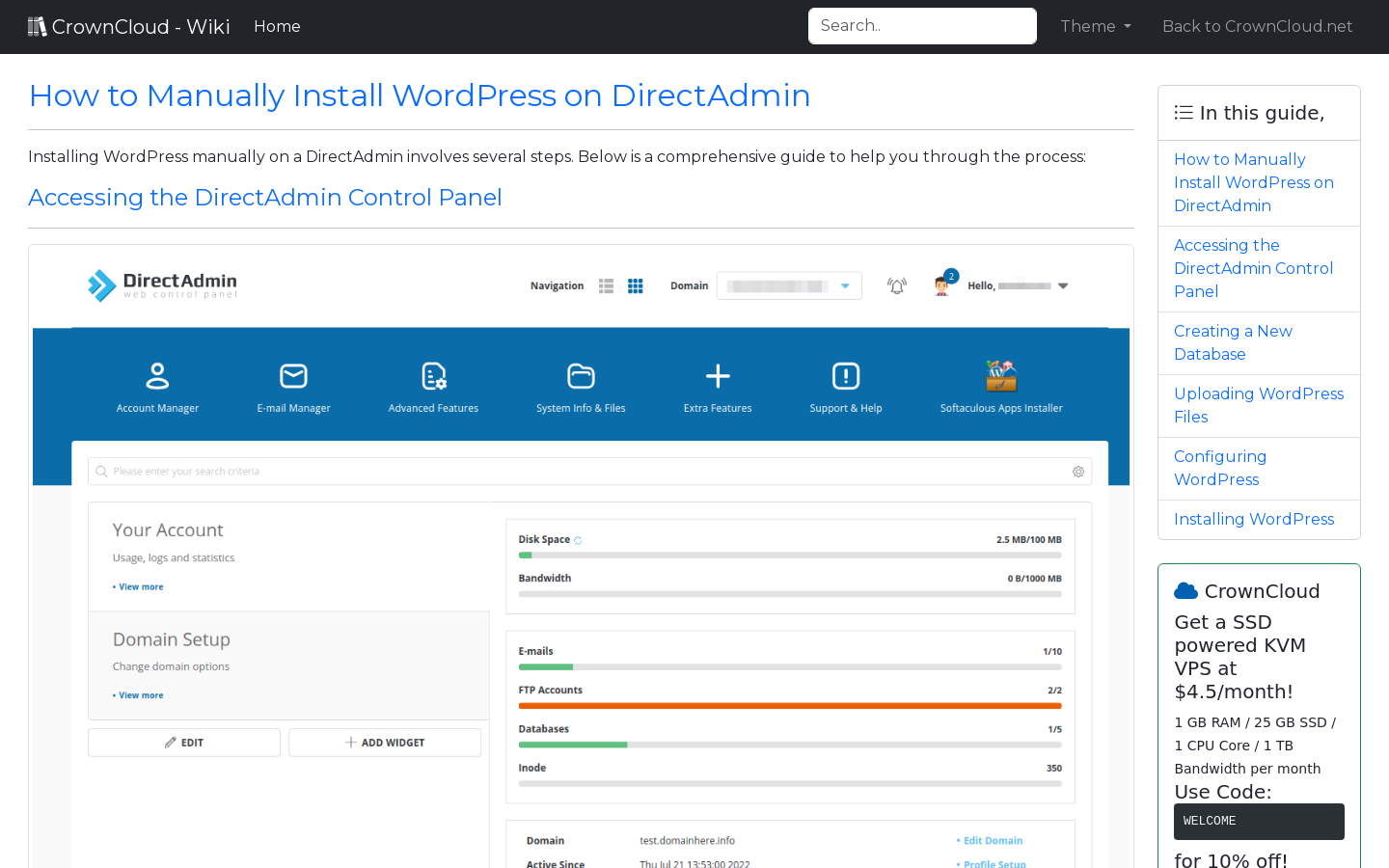The height and width of the screenshot is (868, 1389).
Task: Launch the Softaculous Apps Installer
Action: click(x=1000, y=384)
